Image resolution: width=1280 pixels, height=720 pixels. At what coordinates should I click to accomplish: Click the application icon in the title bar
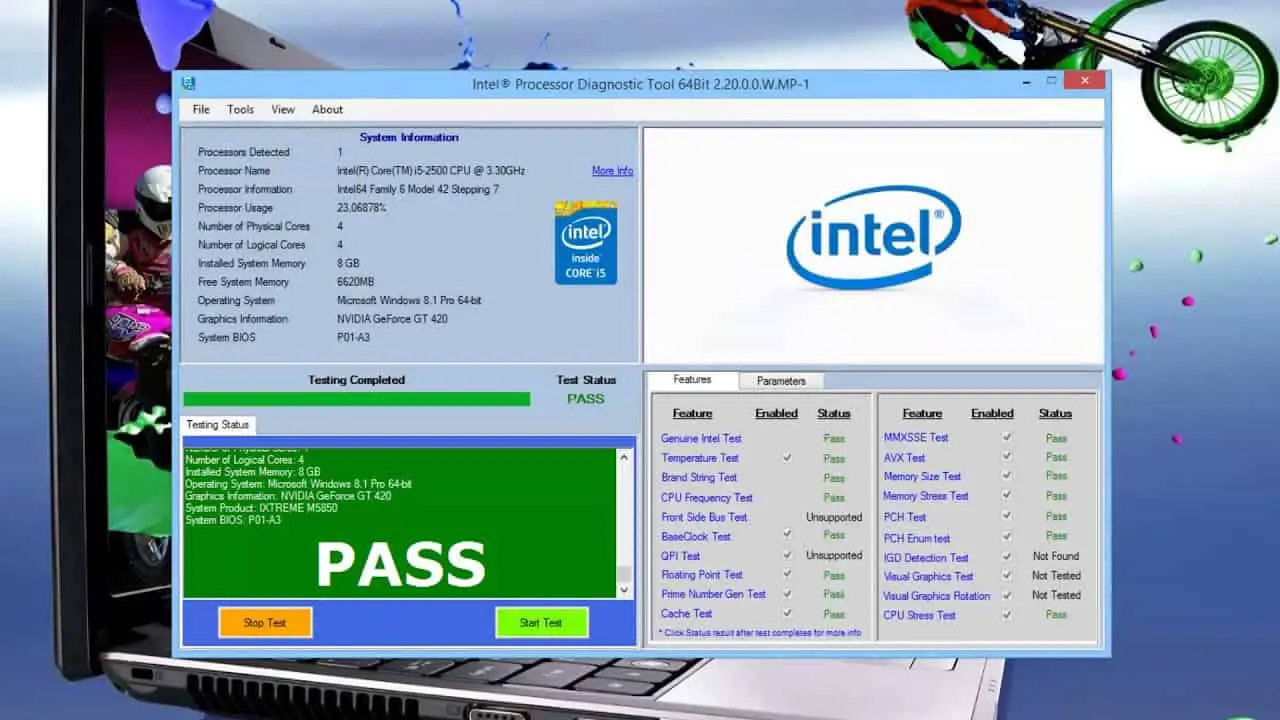(188, 83)
